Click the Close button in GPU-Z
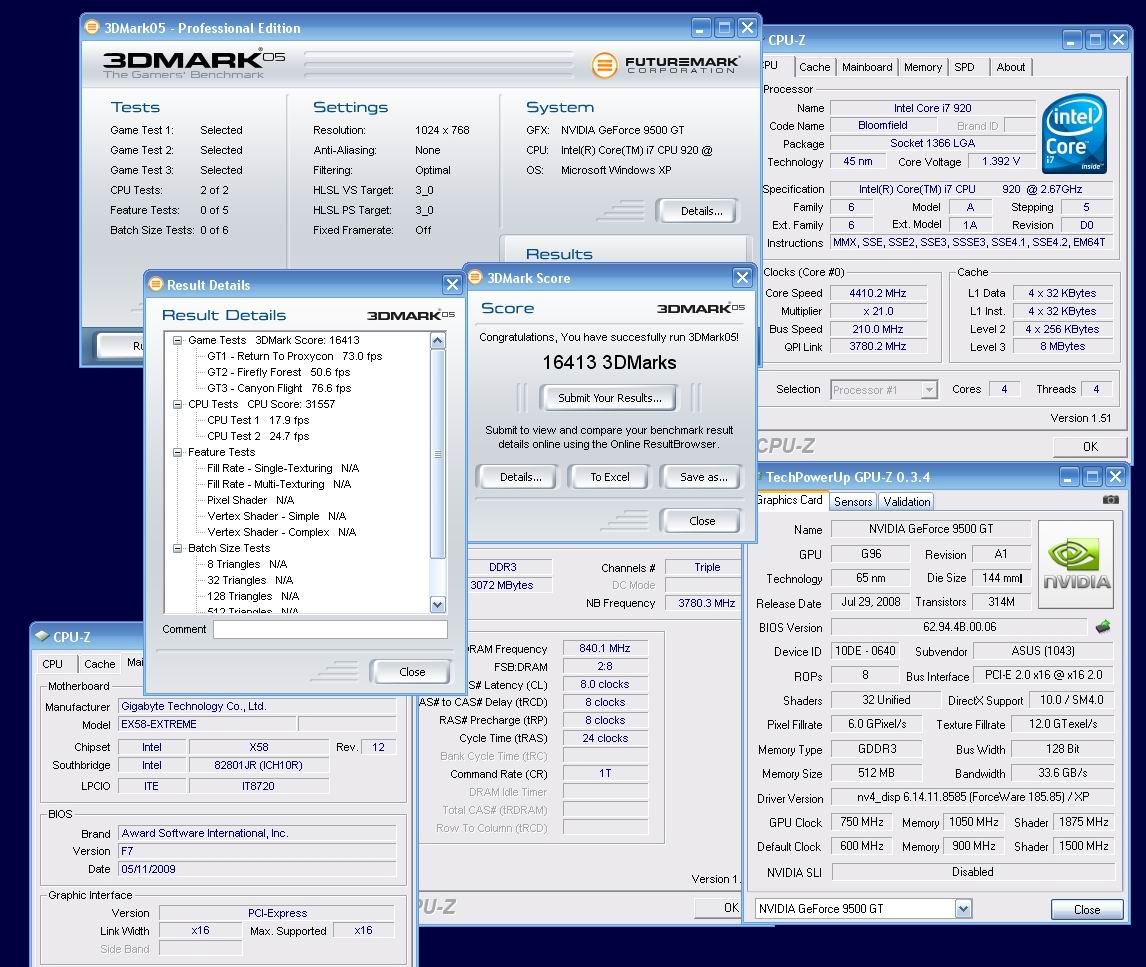 [x=1086, y=909]
